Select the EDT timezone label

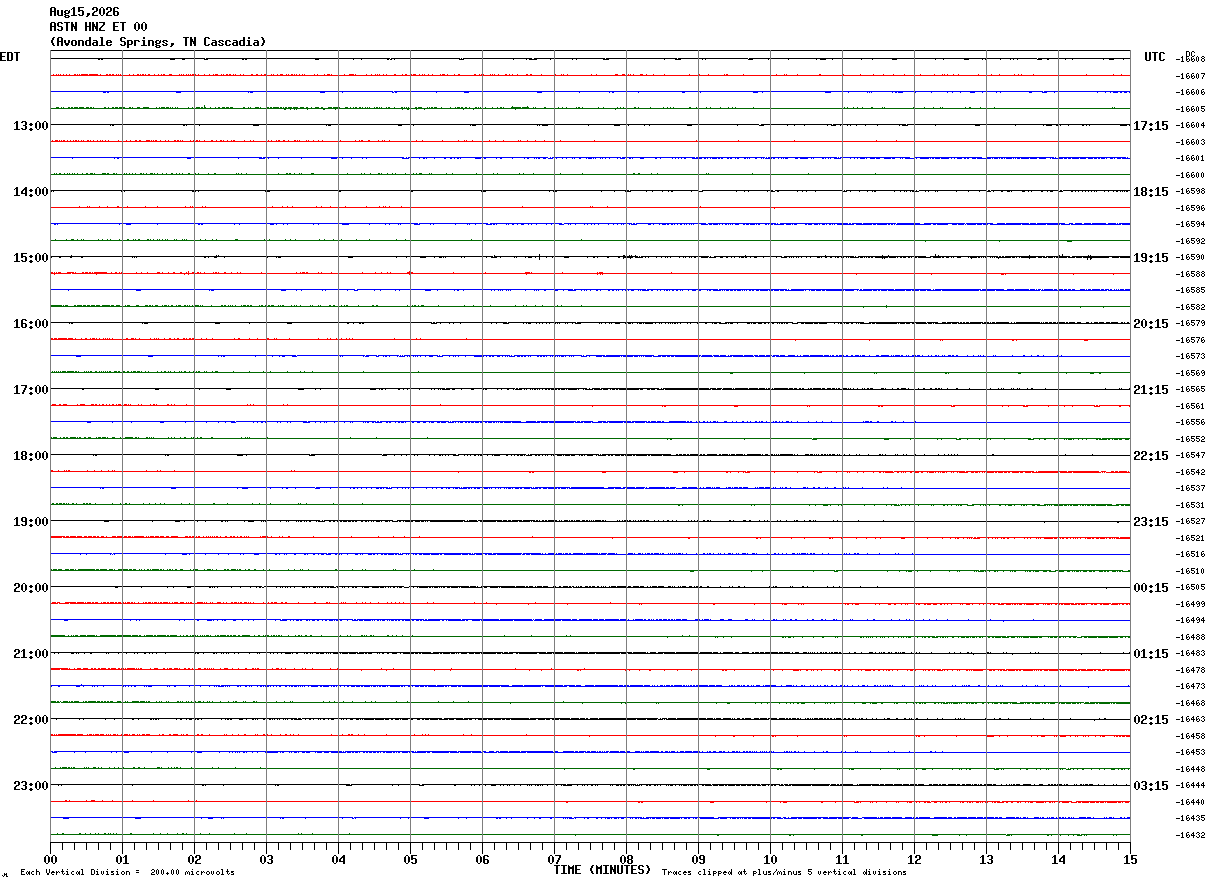point(10,57)
